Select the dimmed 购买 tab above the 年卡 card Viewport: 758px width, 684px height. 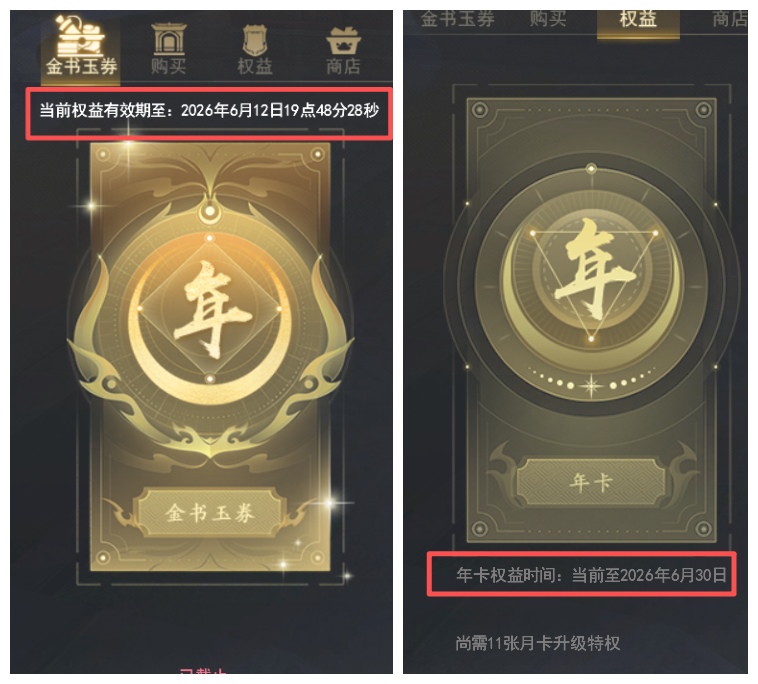pyautogui.click(x=548, y=19)
